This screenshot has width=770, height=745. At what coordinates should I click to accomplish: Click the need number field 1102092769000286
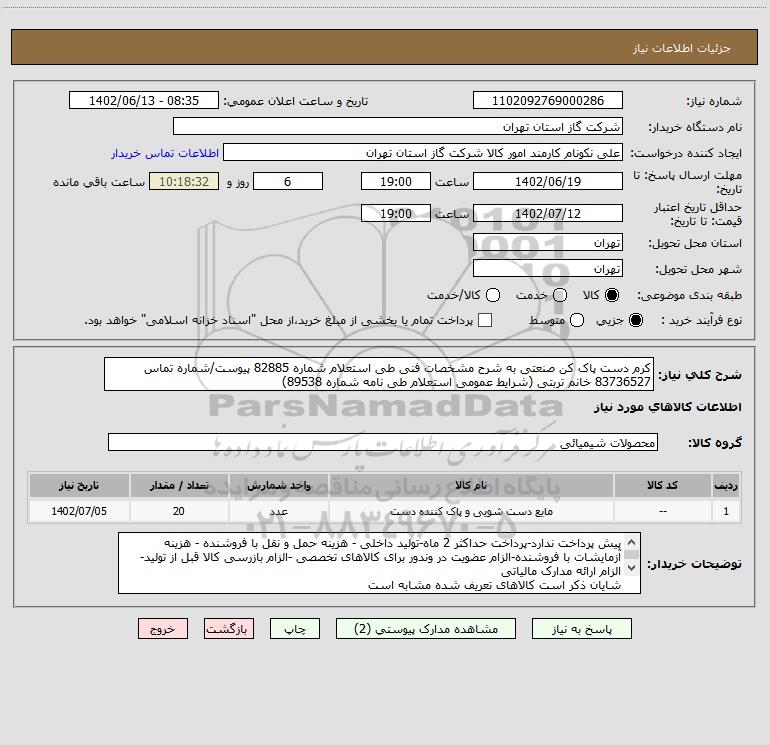pos(548,101)
